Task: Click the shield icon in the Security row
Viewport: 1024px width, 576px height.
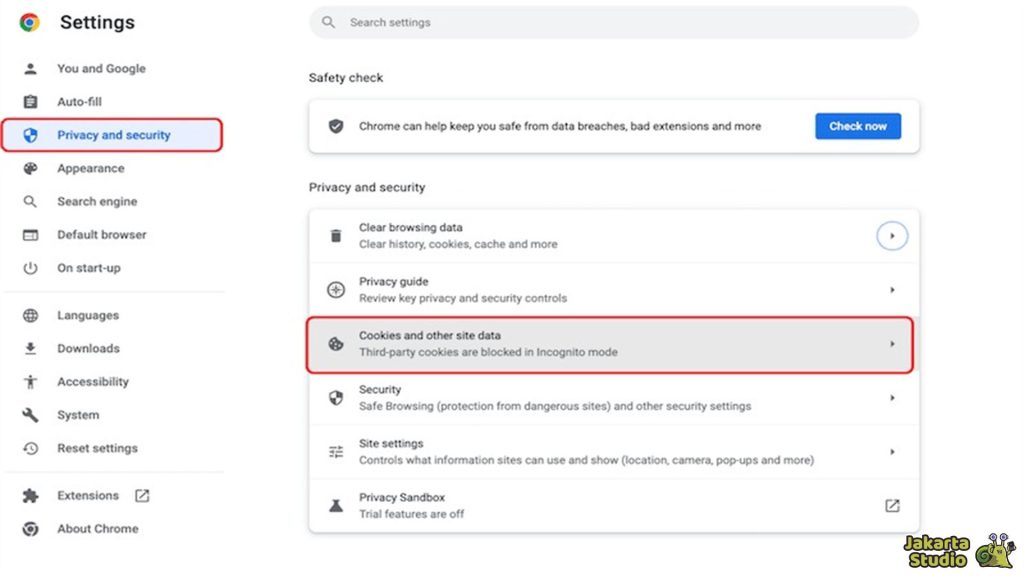Action: (336, 398)
